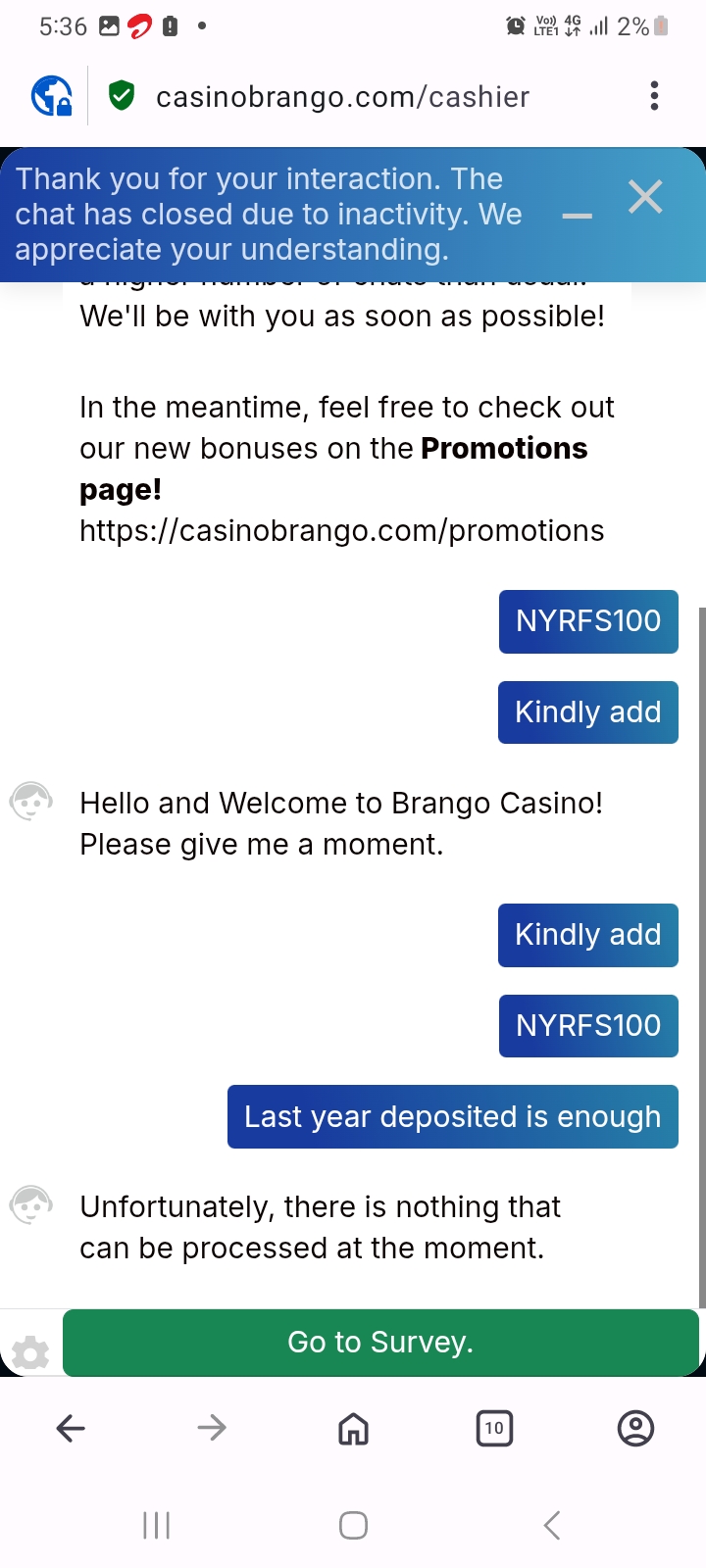This screenshot has width=706, height=1568.
Task: Close the chat window with X
Action: pos(645,197)
